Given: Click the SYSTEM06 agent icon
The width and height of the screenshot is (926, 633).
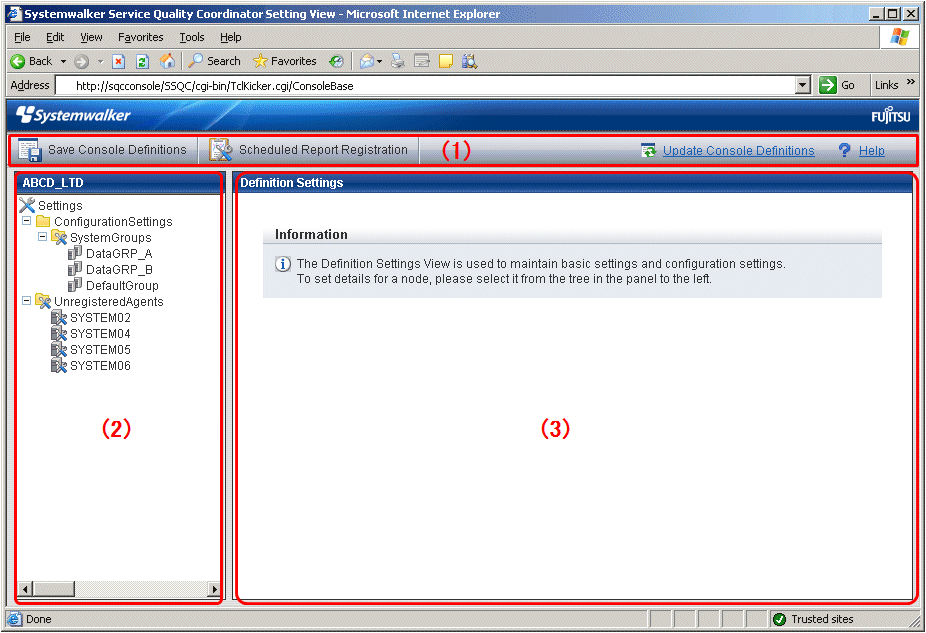Looking at the screenshot, I should pyautogui.click(x=58, y=366).
